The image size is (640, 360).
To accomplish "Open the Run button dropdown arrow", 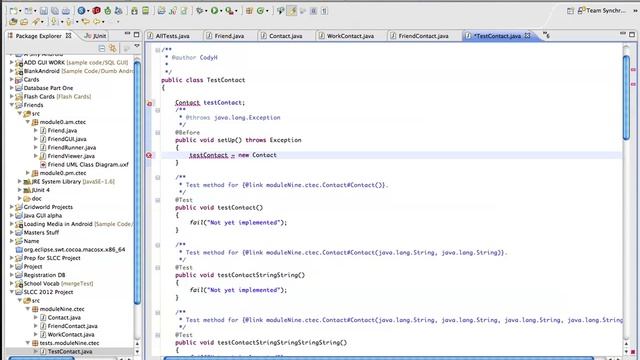I will 221,11.
